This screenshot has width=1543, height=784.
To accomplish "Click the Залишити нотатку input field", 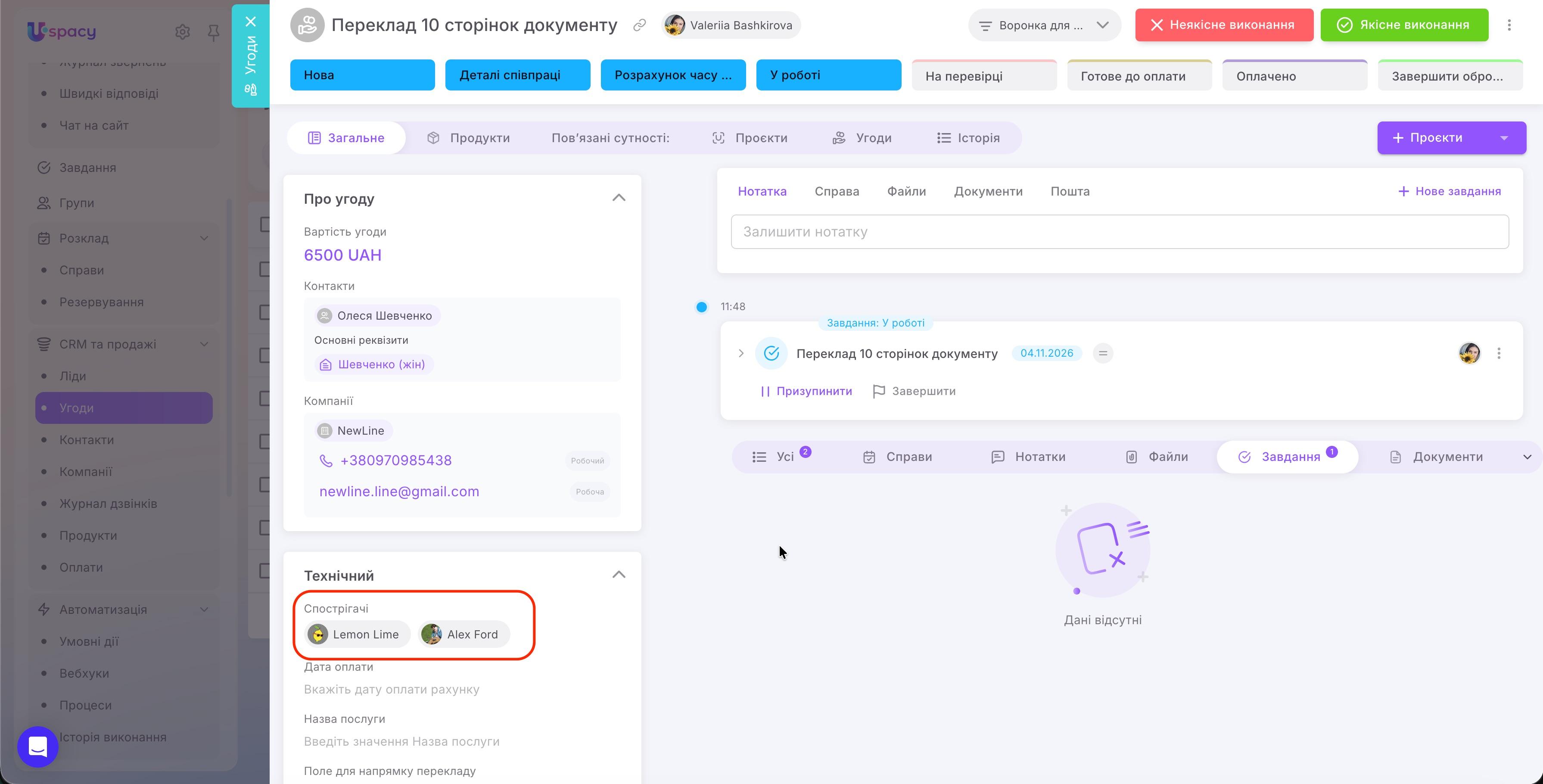I will [x=1119, y=232].
